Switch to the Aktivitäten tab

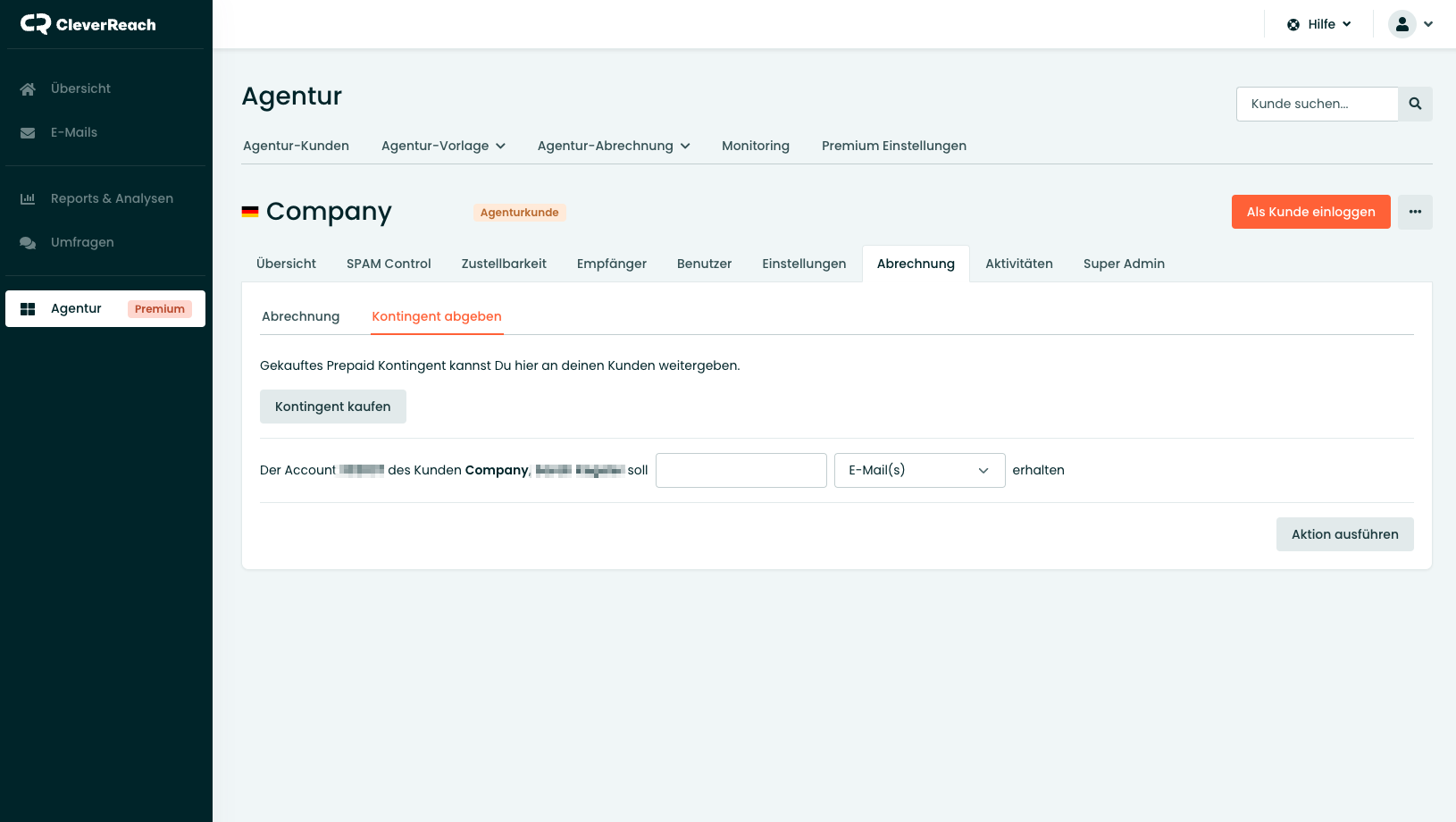click(1019, 264)
